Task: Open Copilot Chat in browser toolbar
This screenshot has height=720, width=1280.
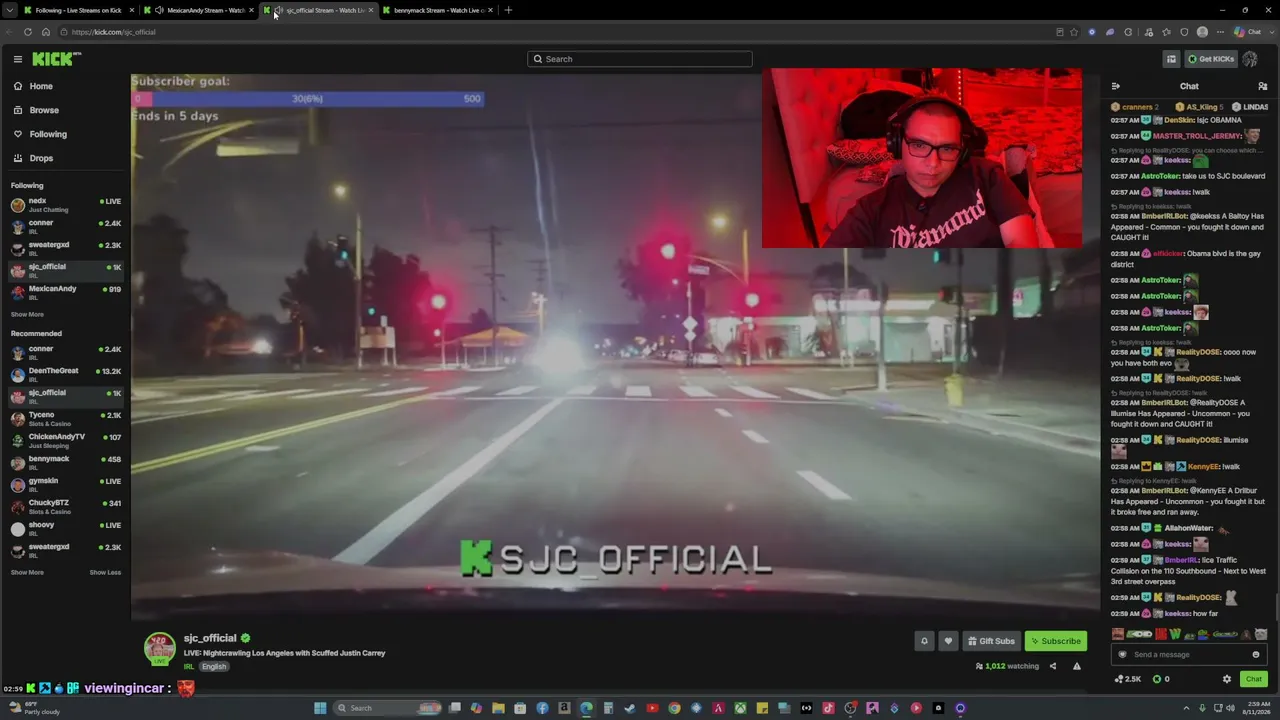Action: point(1248,32)
